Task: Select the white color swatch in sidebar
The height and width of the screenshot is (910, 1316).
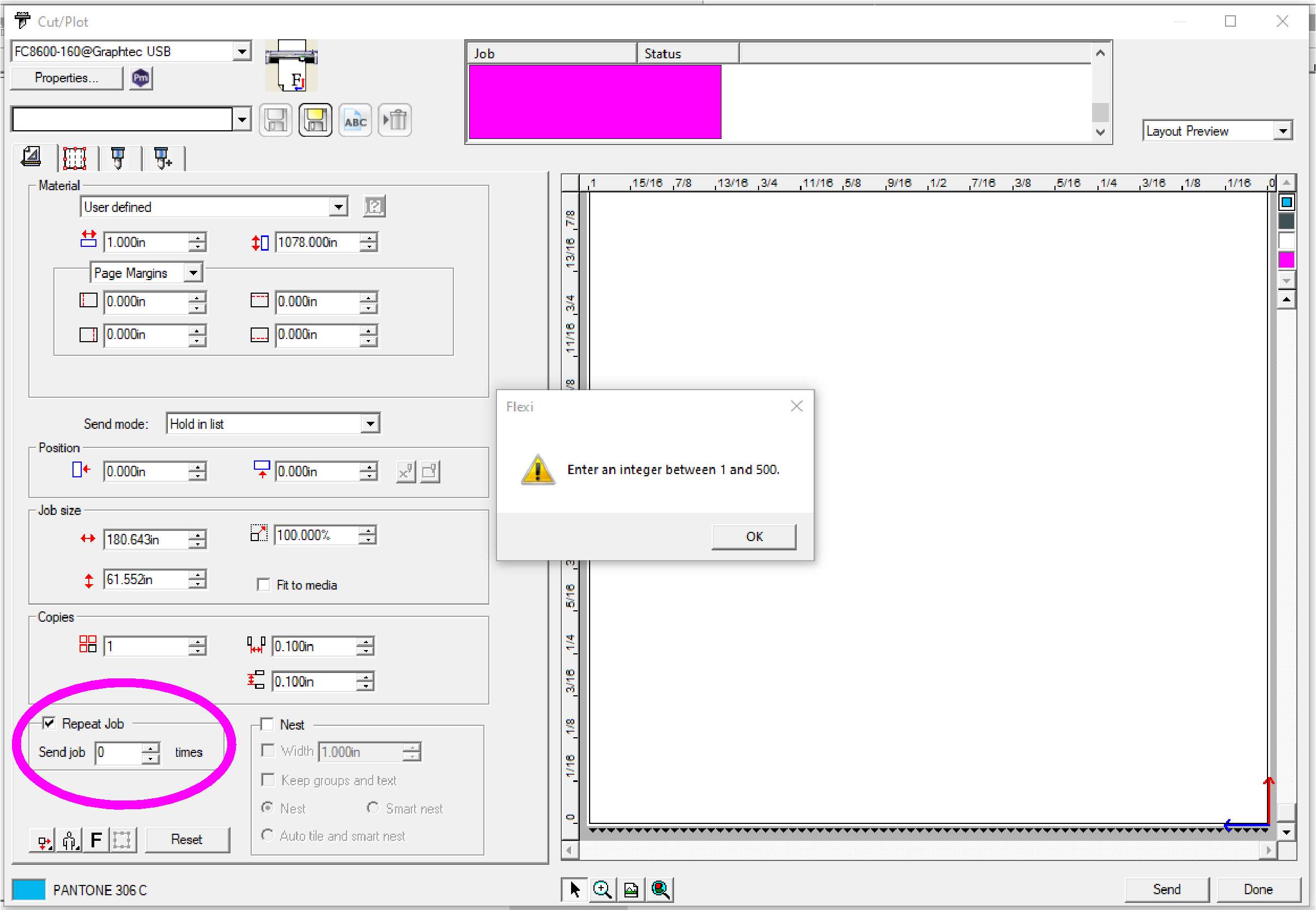Action: [x=1287, y=241]
